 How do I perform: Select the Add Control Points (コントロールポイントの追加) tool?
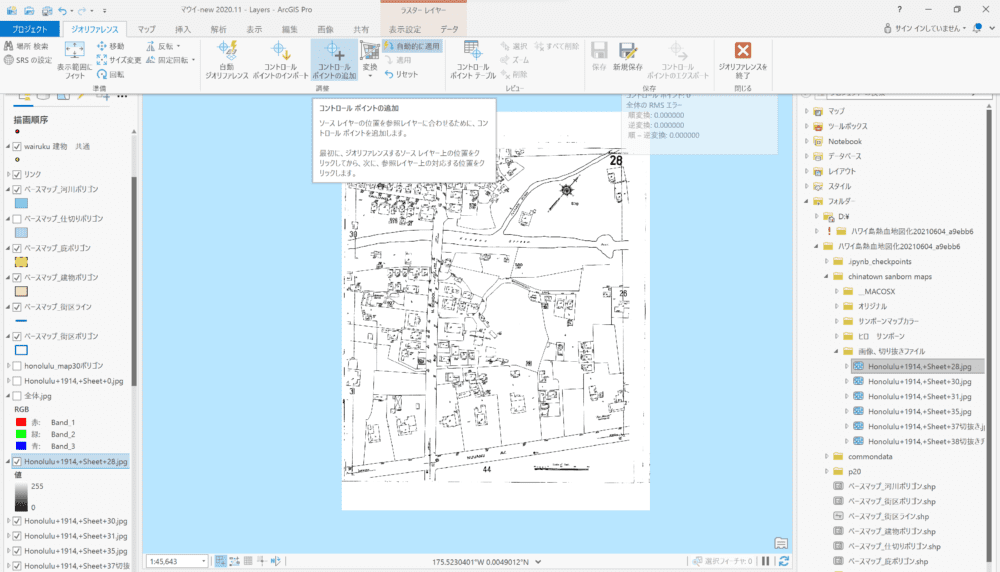coord(334,59)
